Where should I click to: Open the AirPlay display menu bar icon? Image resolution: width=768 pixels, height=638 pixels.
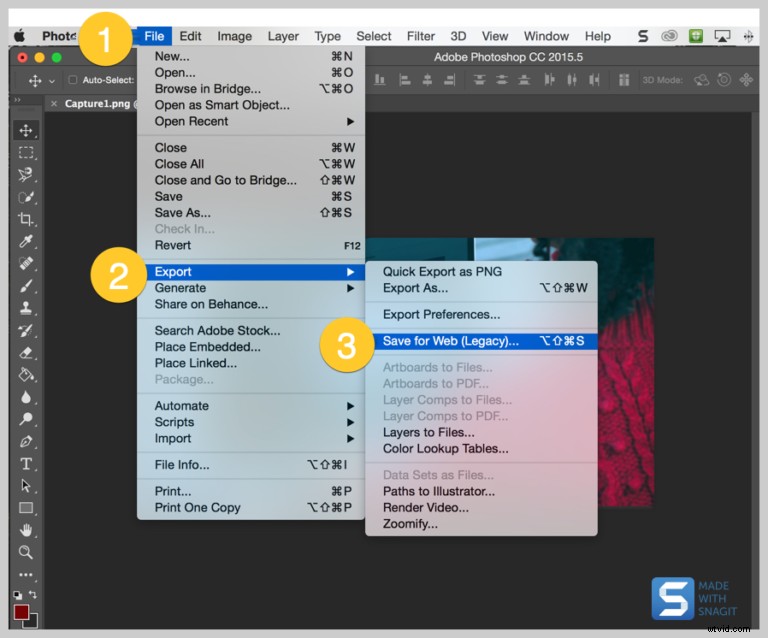(x=722, y=36)
